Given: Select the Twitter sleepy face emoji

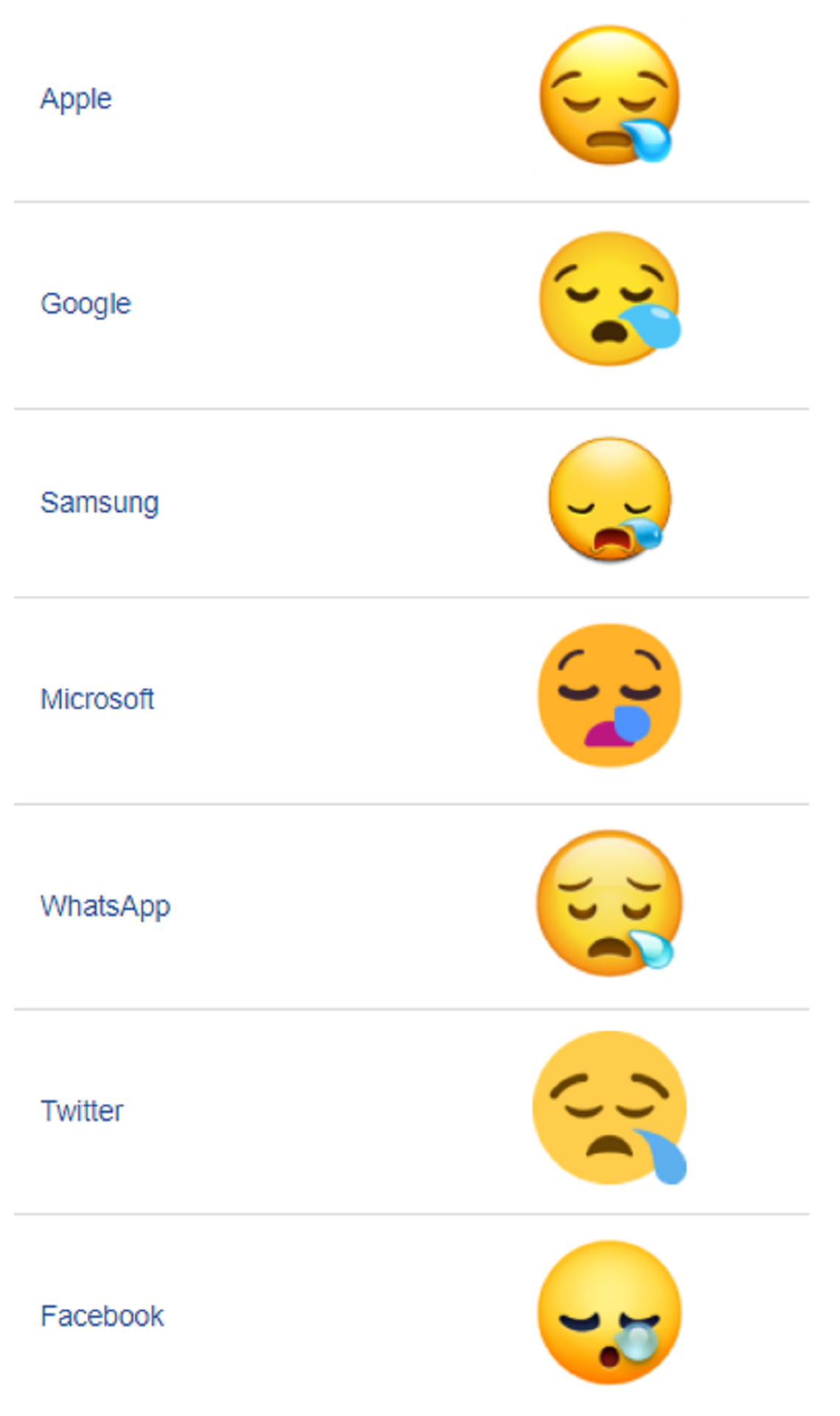Looking at the screenshot, I should pyautogui.click(x=609, y=1108).
